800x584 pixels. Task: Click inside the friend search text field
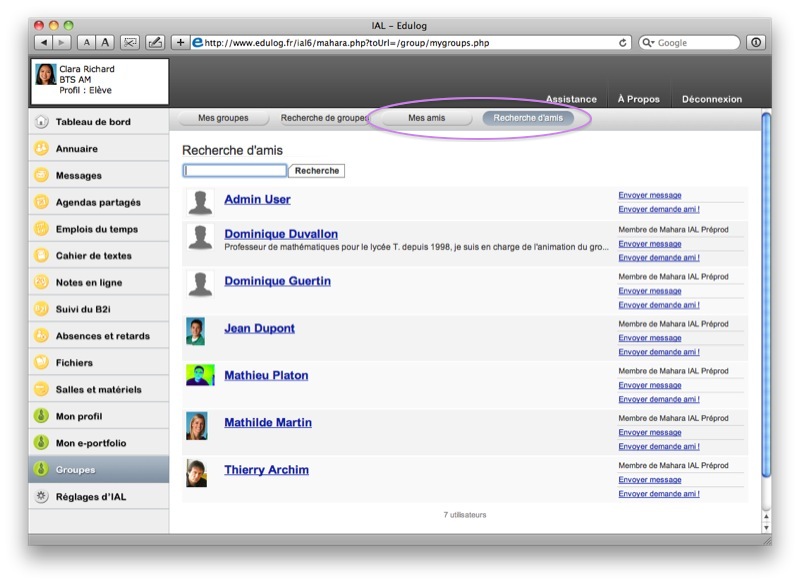tap(236, 171)
